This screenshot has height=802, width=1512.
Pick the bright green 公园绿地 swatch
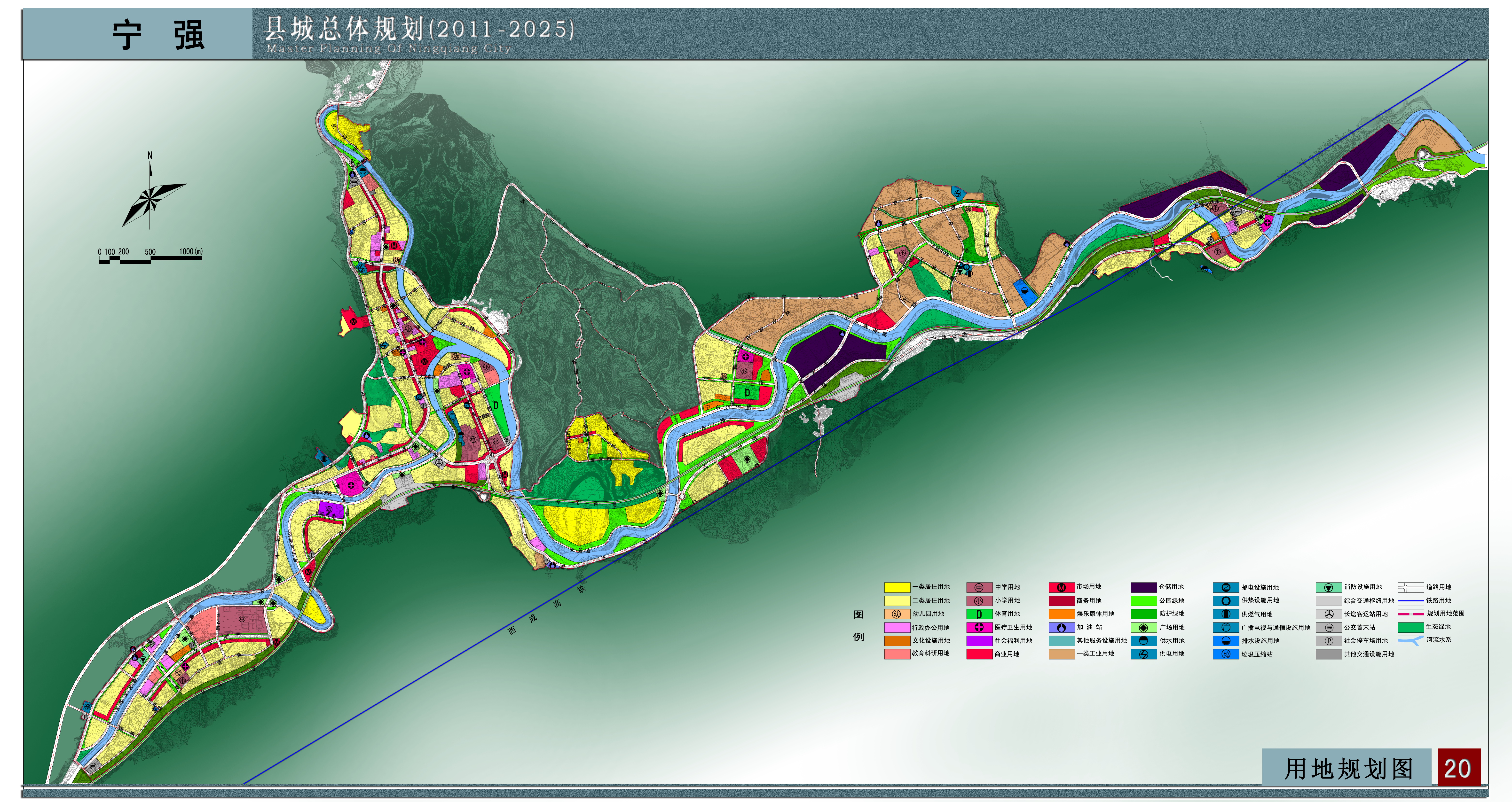1143,601
